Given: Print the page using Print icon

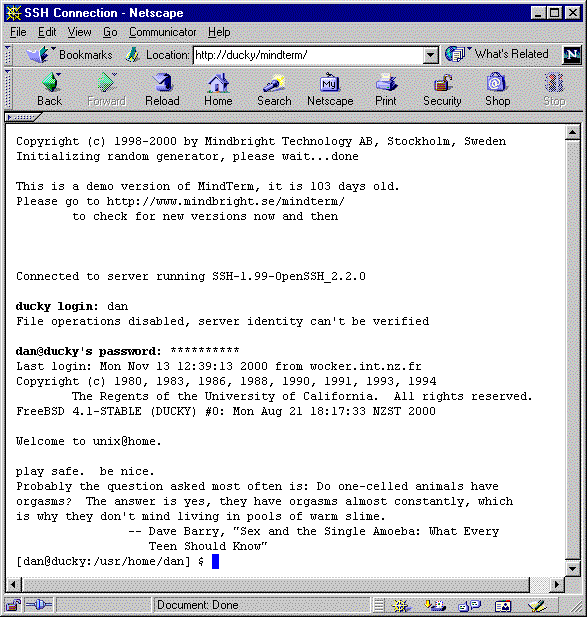Looking at the screenshot, I should click(386, 89).
